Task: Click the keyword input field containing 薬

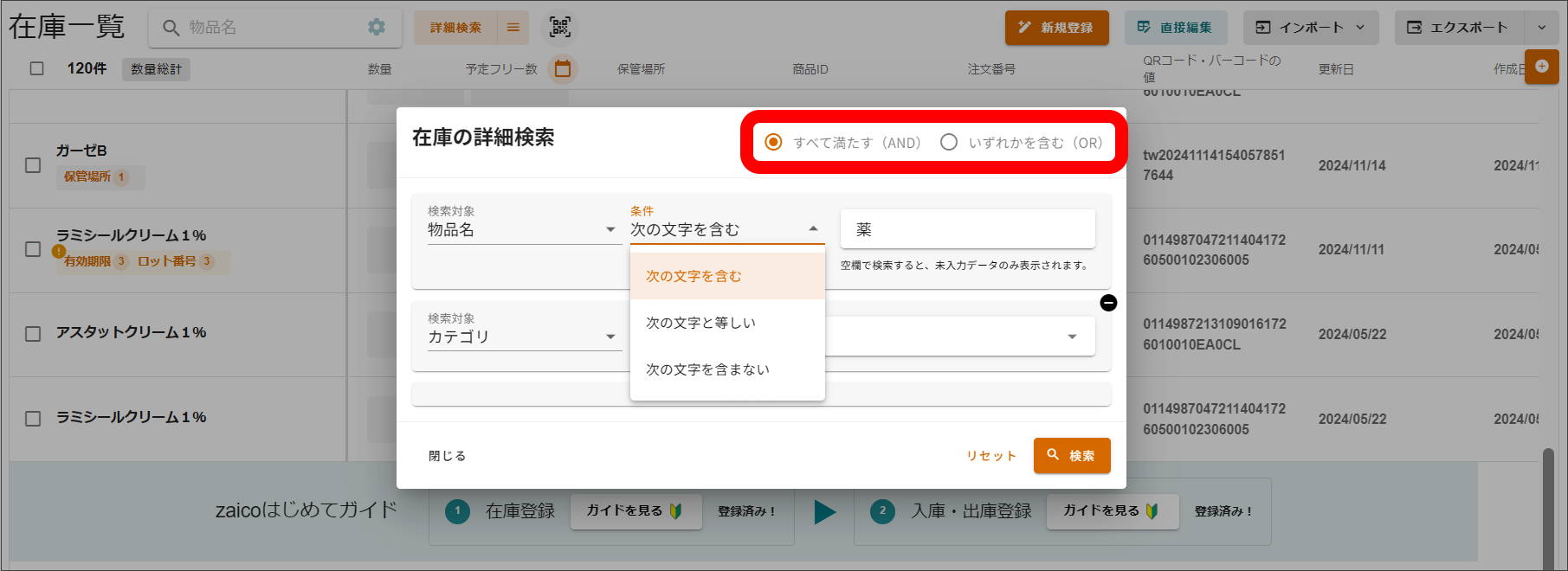Action: (x=968, y=229)
